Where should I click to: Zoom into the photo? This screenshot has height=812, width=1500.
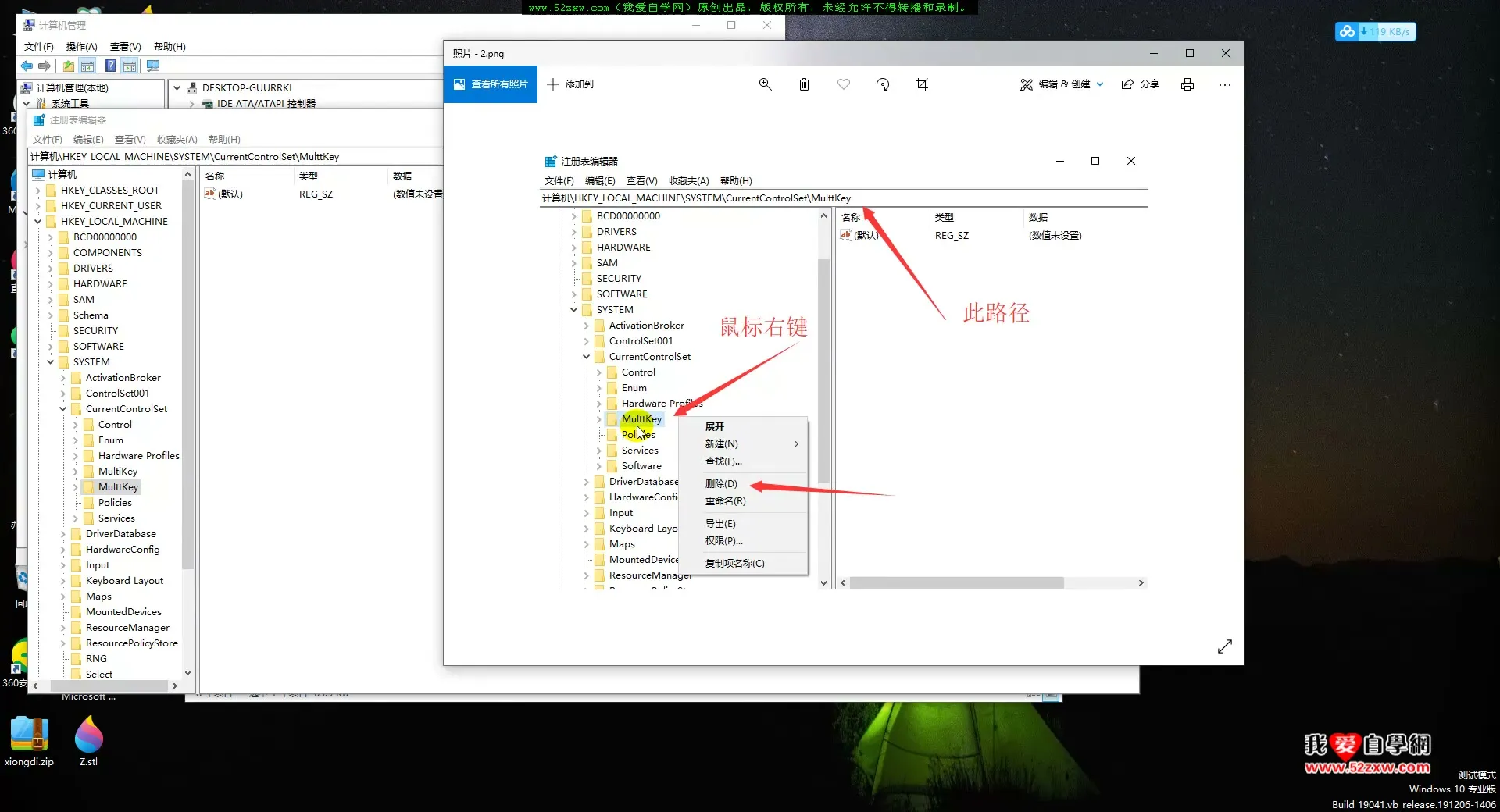pyautogui.click(x=765, y=84)
